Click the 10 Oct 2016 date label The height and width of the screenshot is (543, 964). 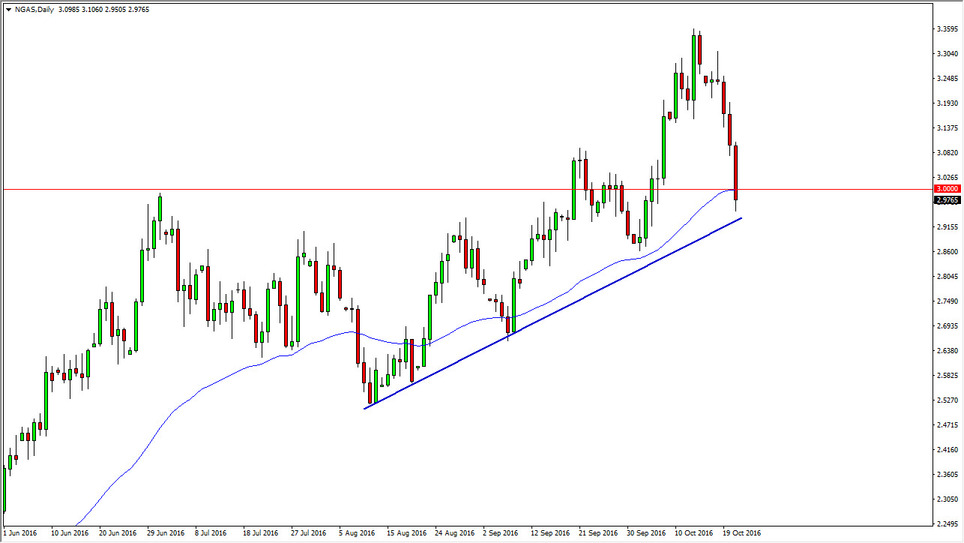pyautogui.click(x=694, y=533)
